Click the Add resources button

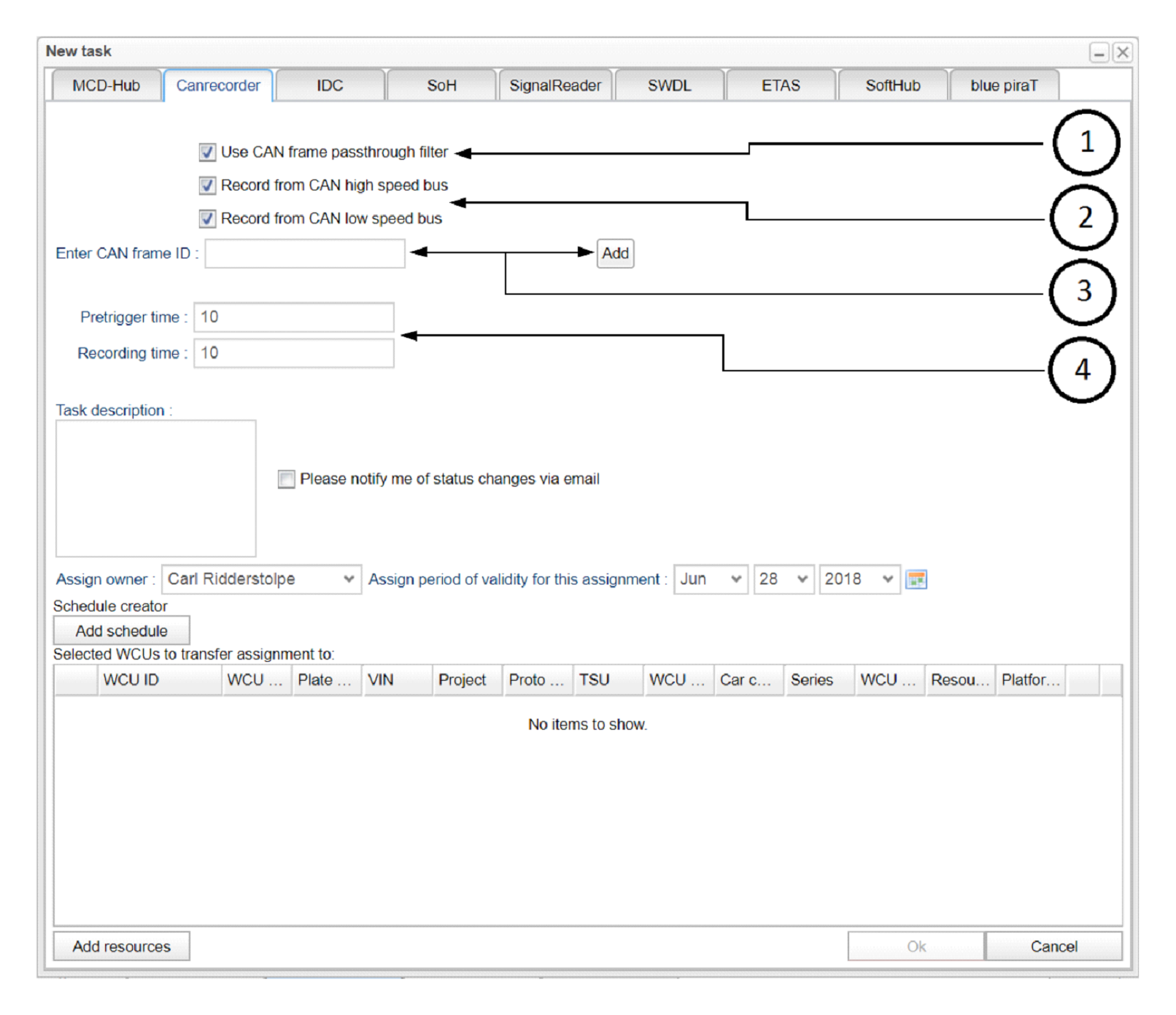pos(121,946)
